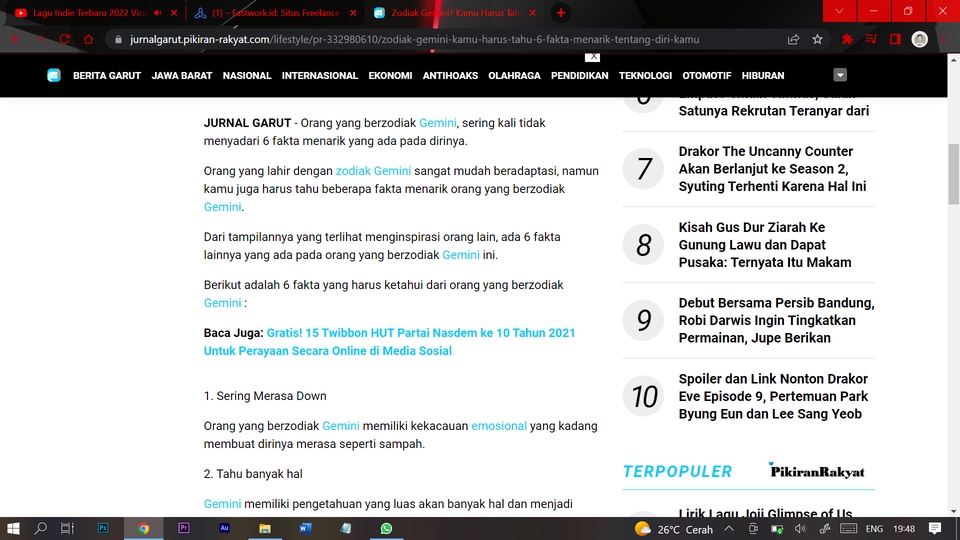Image resolution: width=960 pixels, height=540 pixels.
Task: Open Premiere Pro from taskbar
Action: point(184,528)
